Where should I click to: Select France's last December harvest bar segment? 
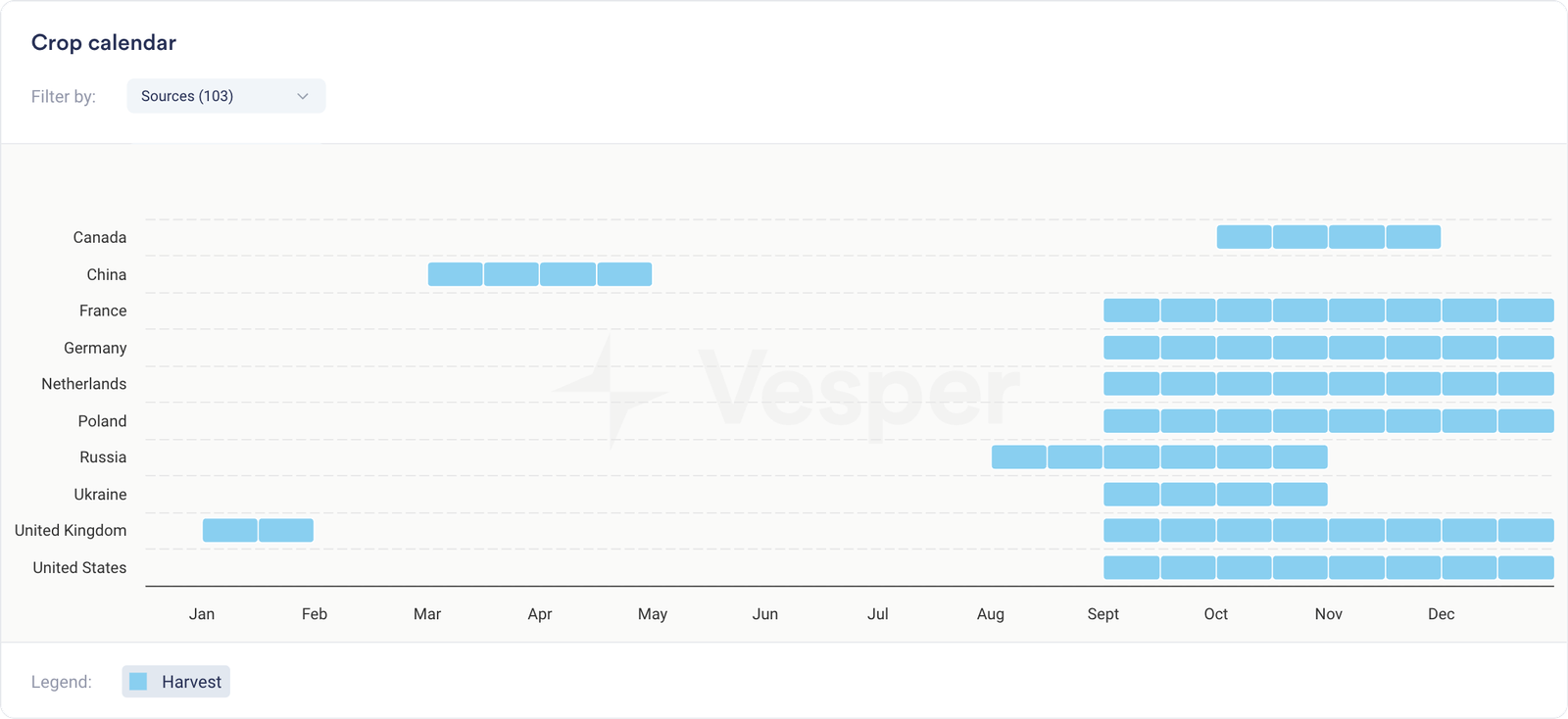point(1526,311)
